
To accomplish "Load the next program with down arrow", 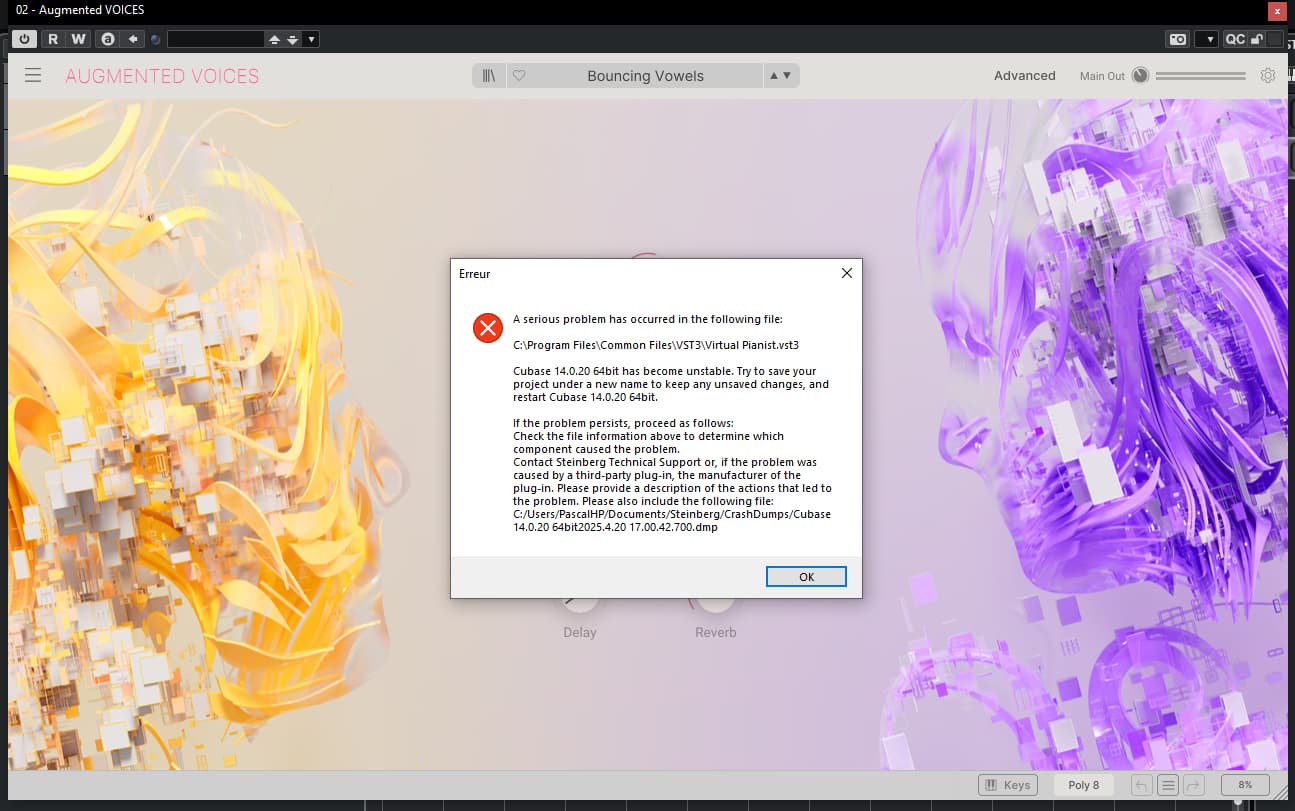I will pos(292,39).
